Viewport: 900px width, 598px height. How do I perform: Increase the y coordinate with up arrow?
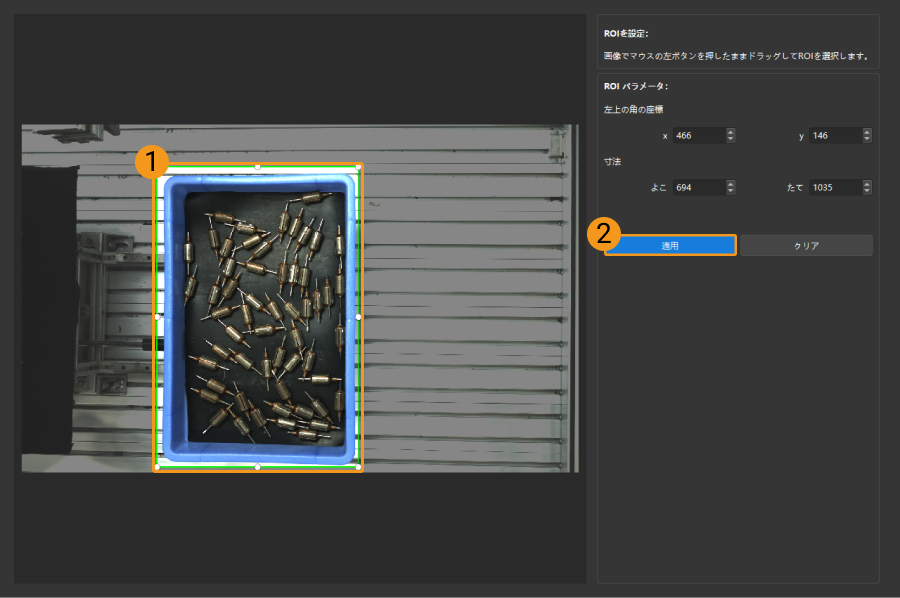coord(866,132)
